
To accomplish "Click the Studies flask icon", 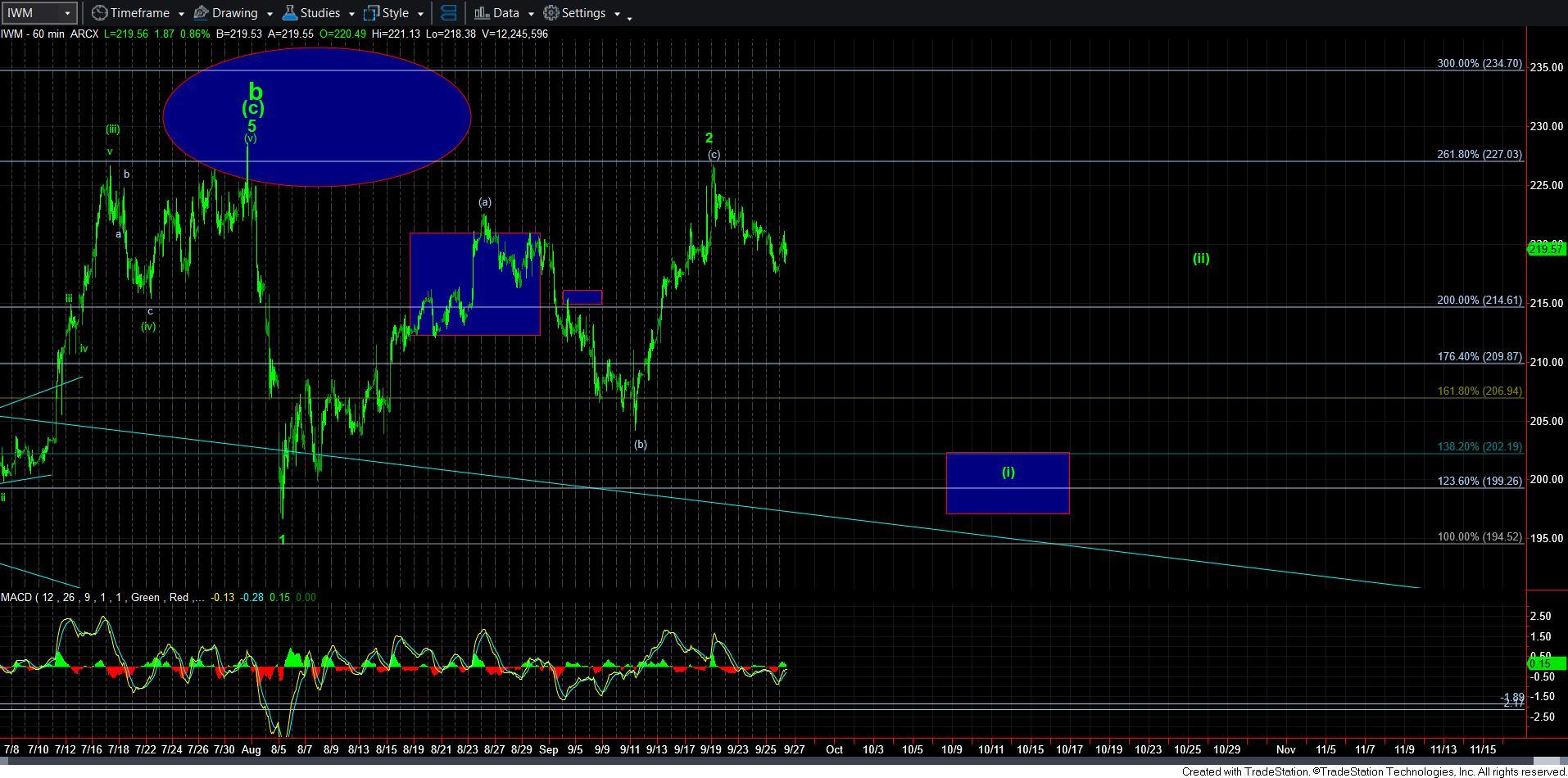I will 289,13.
